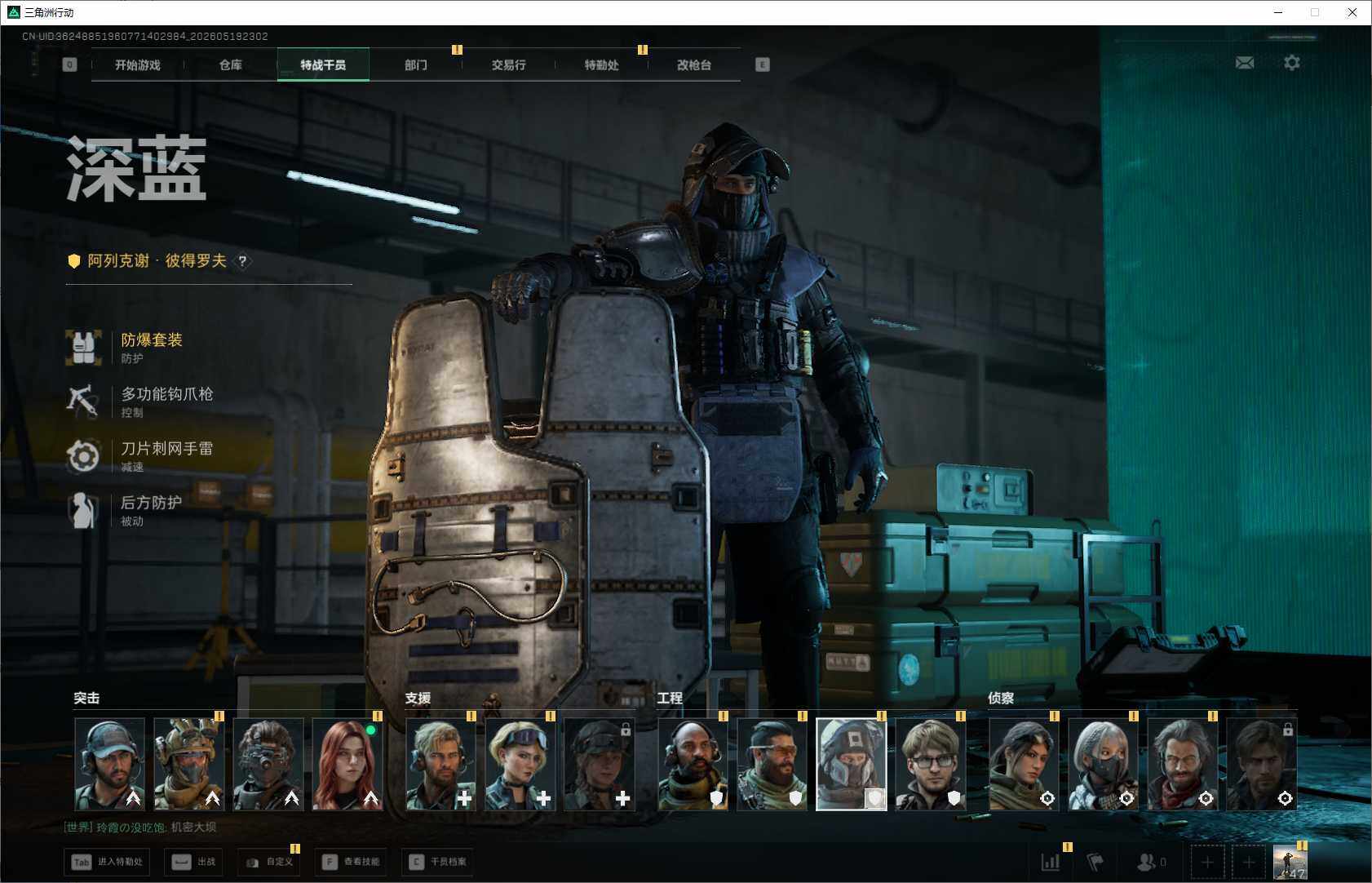Click the operator name 阿列克谢·彼得罗夫
The image size is (1372, 883).
click(x=157, y=261)
